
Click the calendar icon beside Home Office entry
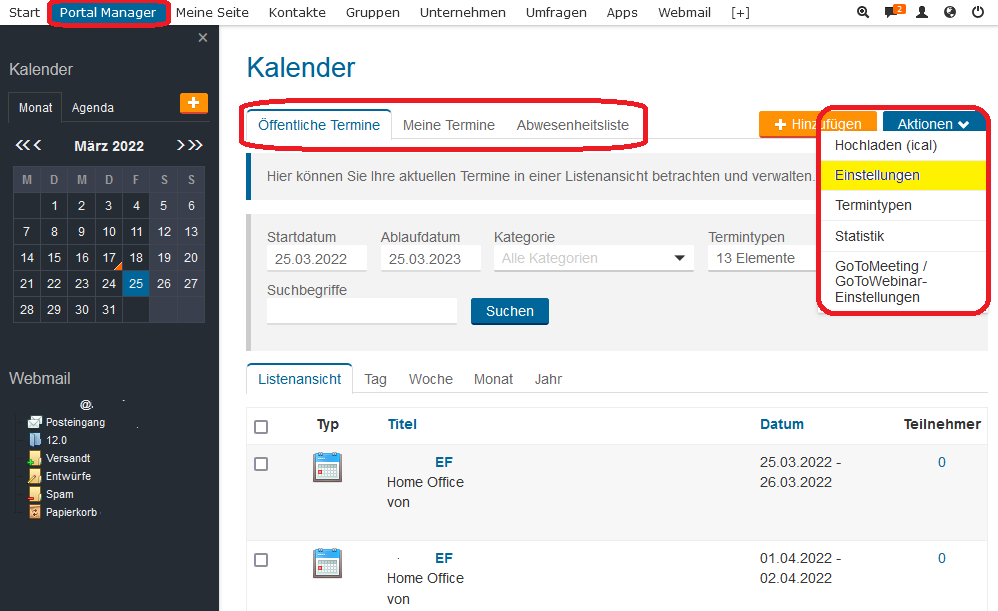[x=327, y=467]
